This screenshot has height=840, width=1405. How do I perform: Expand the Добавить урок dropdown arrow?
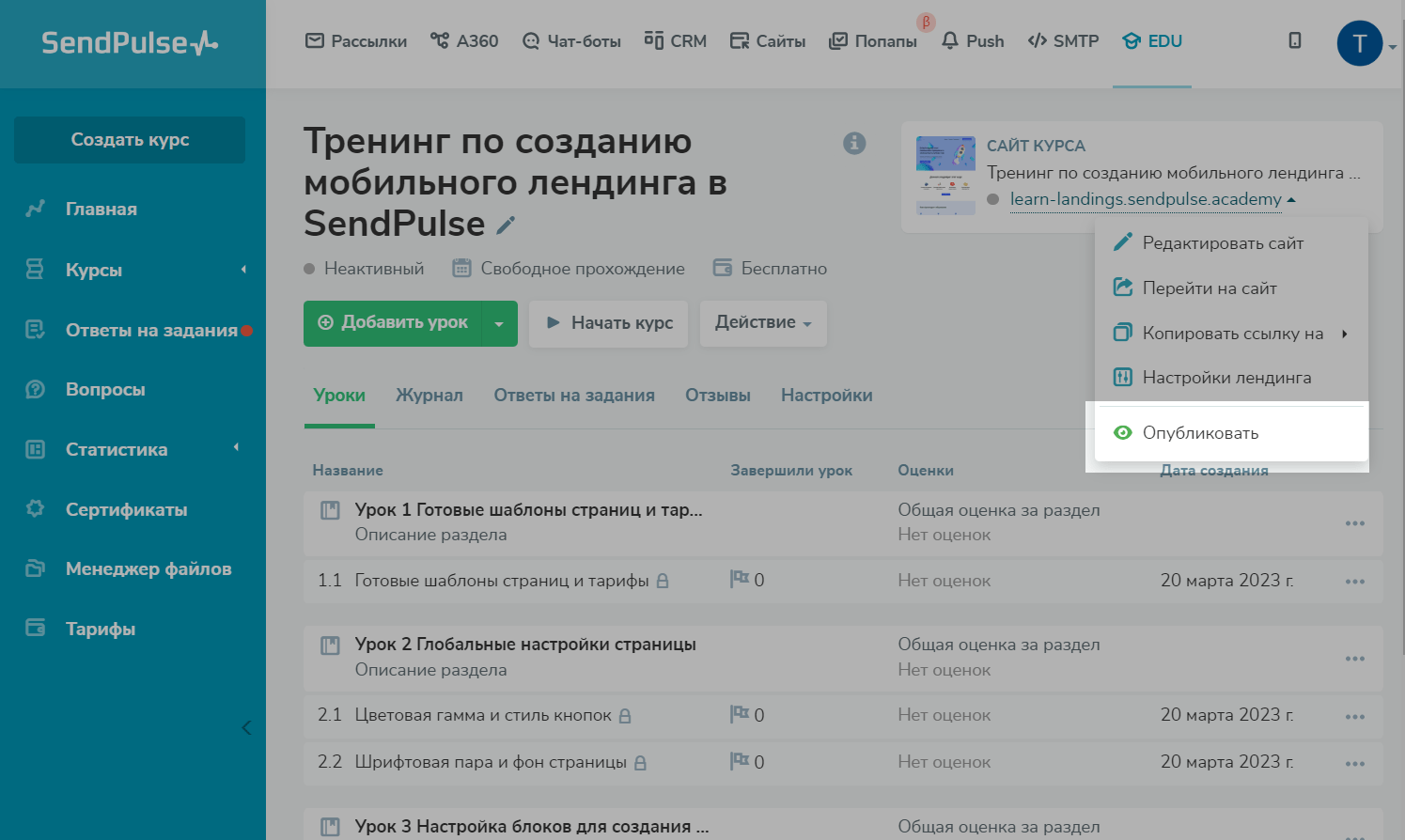click(499, 323)
